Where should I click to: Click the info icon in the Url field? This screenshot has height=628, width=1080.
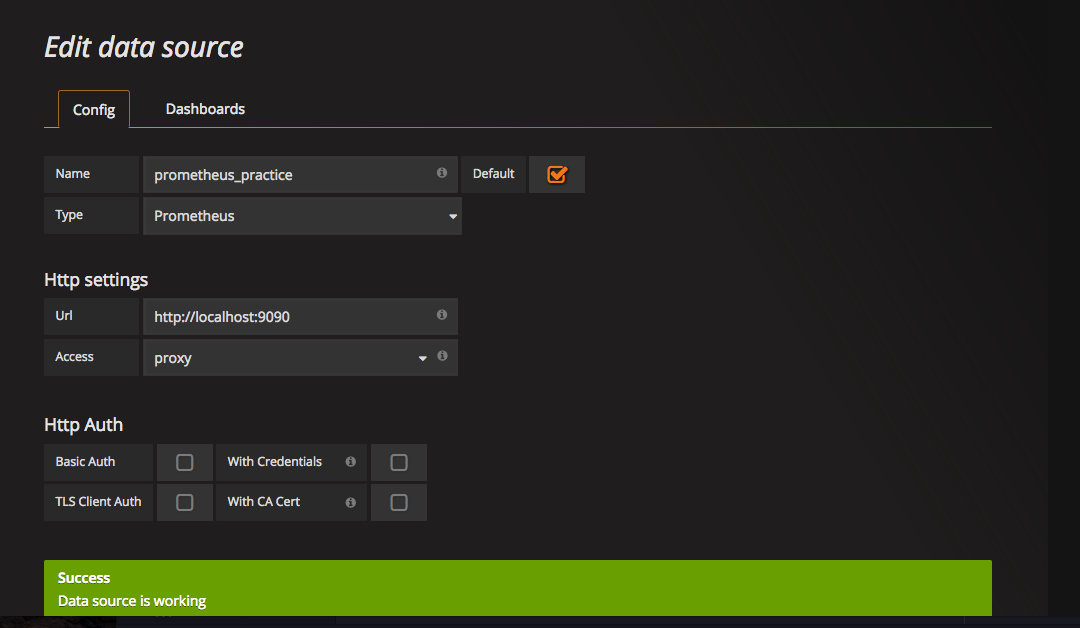click(442, 315)
